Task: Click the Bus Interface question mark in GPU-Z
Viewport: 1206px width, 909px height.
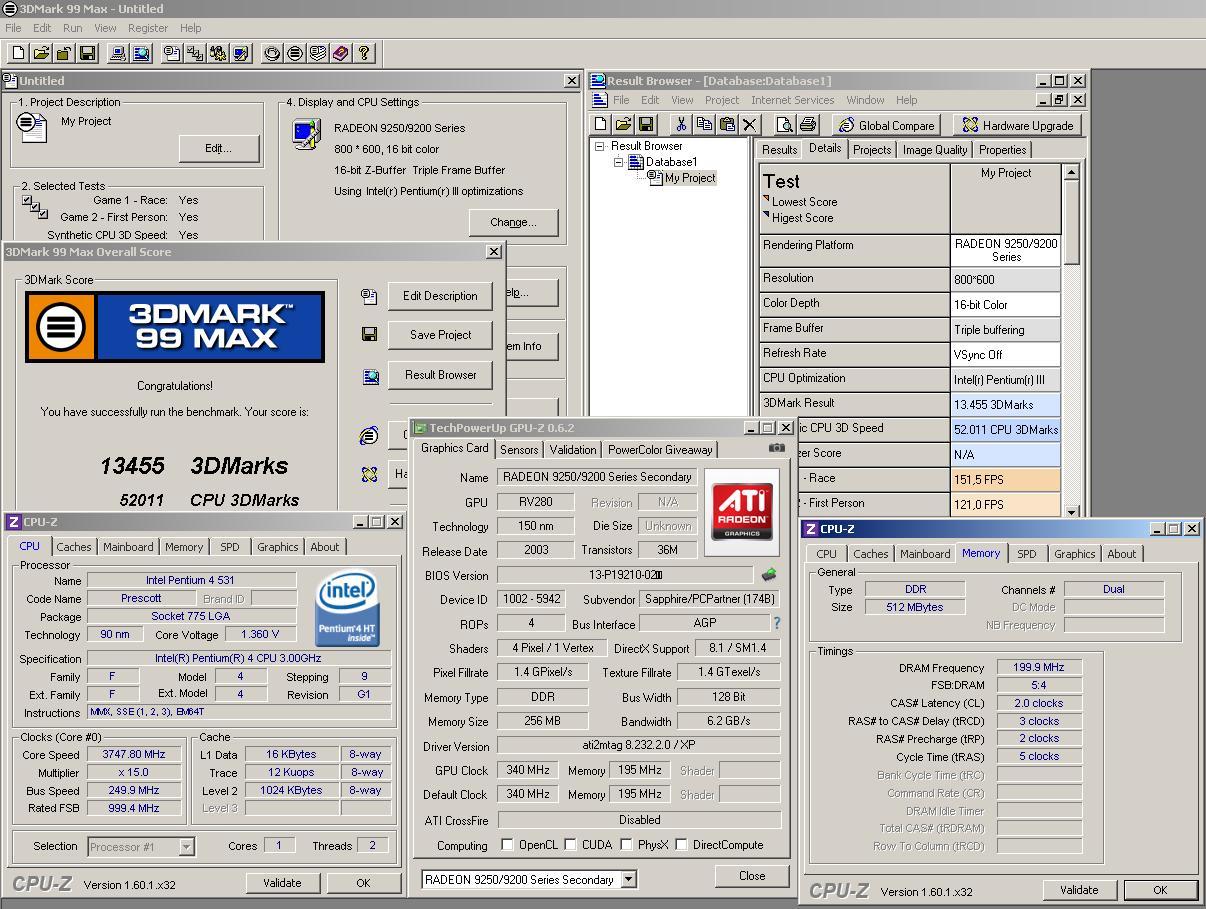Action: coord(776,623)
